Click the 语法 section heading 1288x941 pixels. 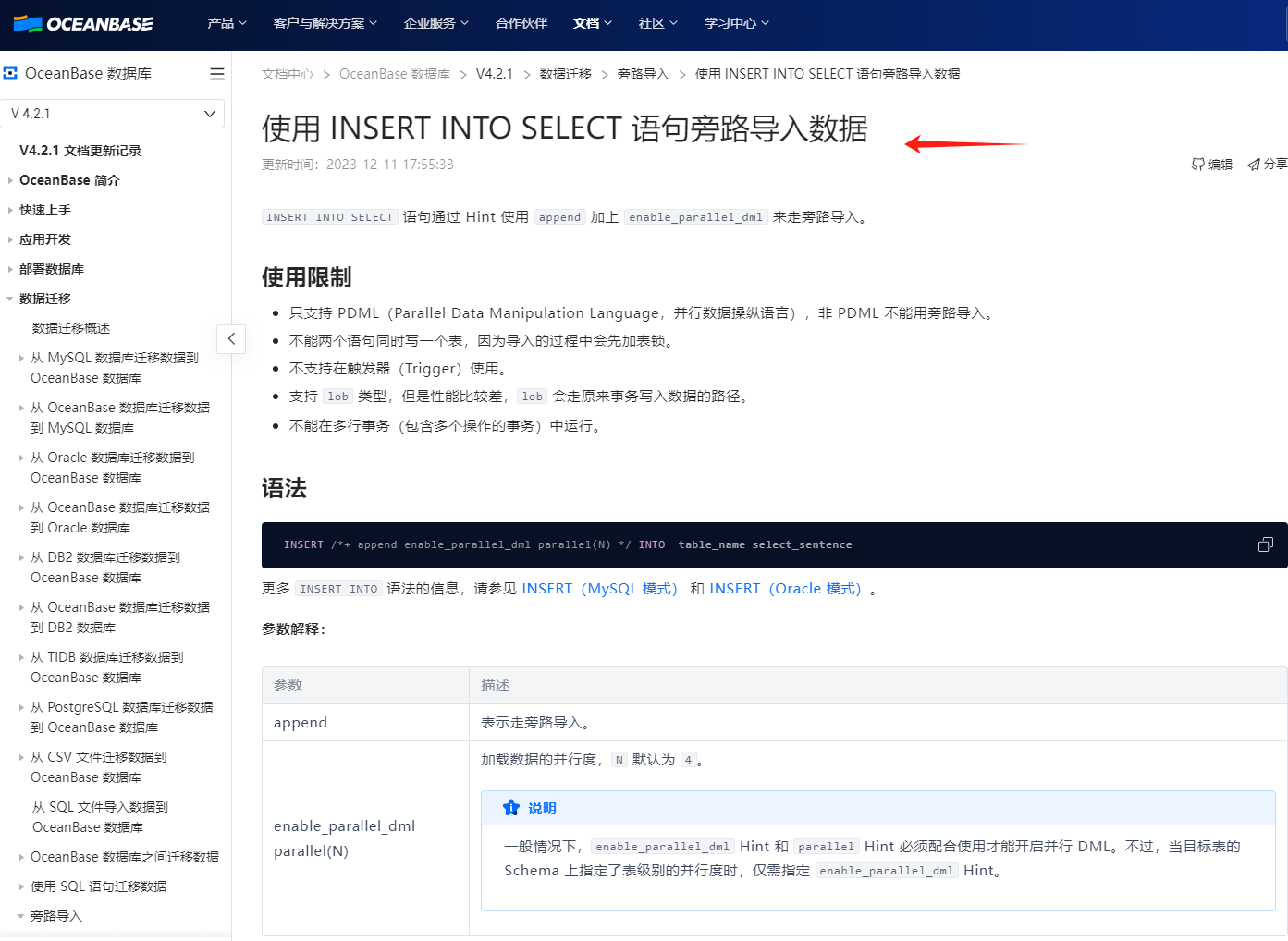point(284,488)
